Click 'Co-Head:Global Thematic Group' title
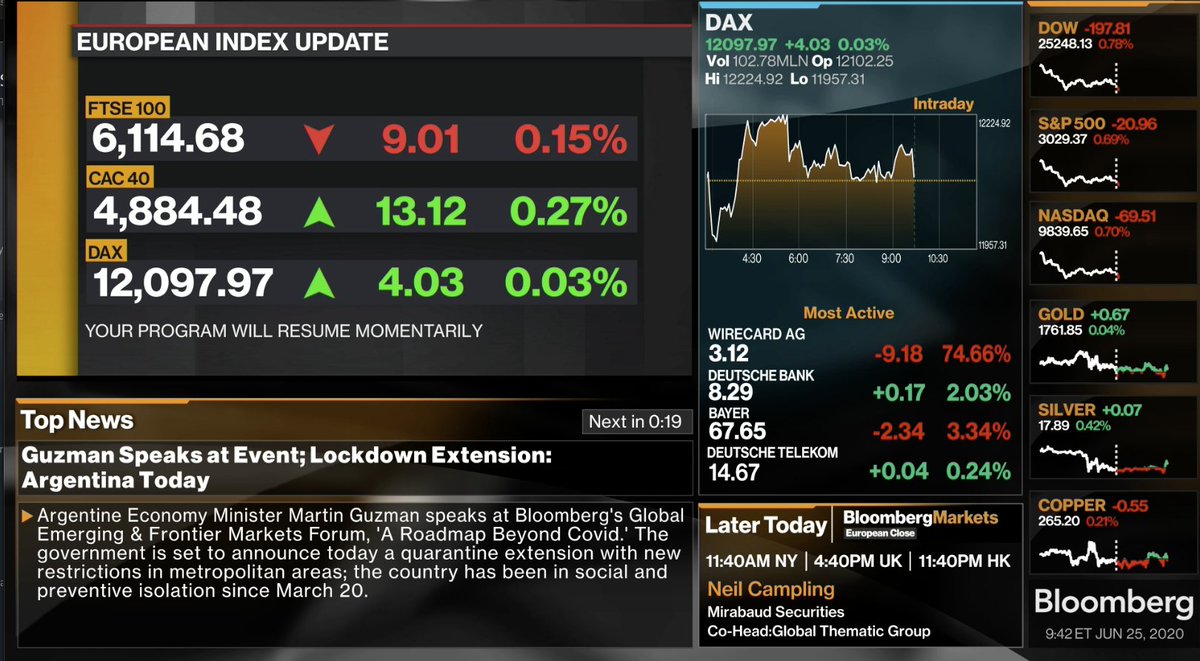 click(818, 631)
